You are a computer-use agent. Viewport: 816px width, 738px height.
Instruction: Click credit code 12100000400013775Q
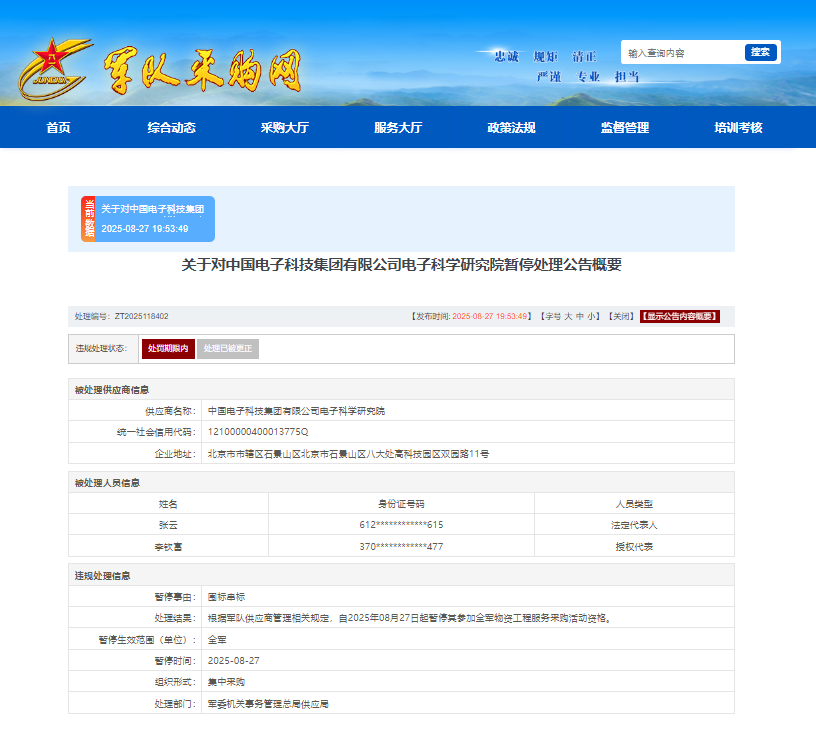[258, 432]
